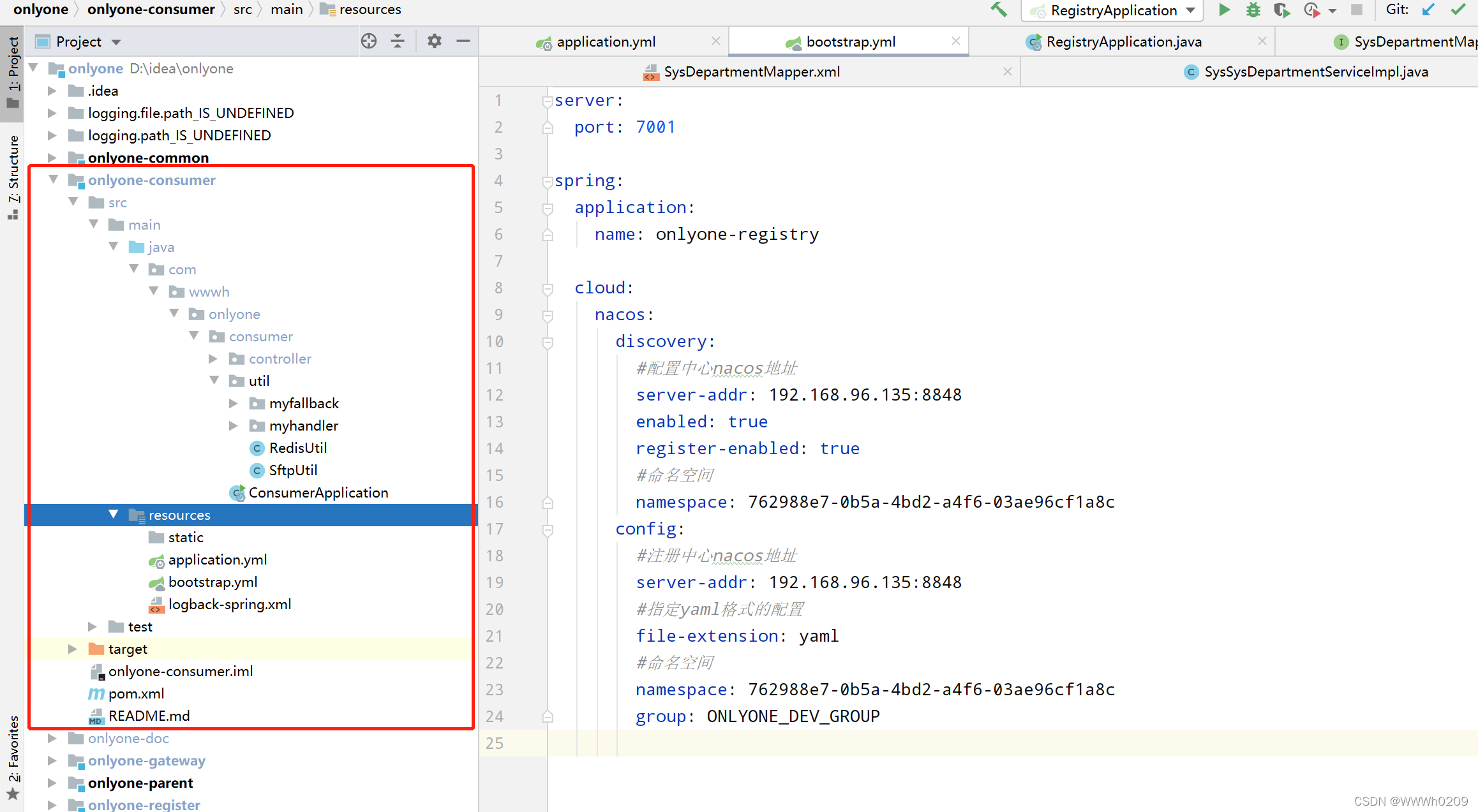Click the green Run button
The width and height of the screenshot is (1478, 812).
coord(1224,10)
